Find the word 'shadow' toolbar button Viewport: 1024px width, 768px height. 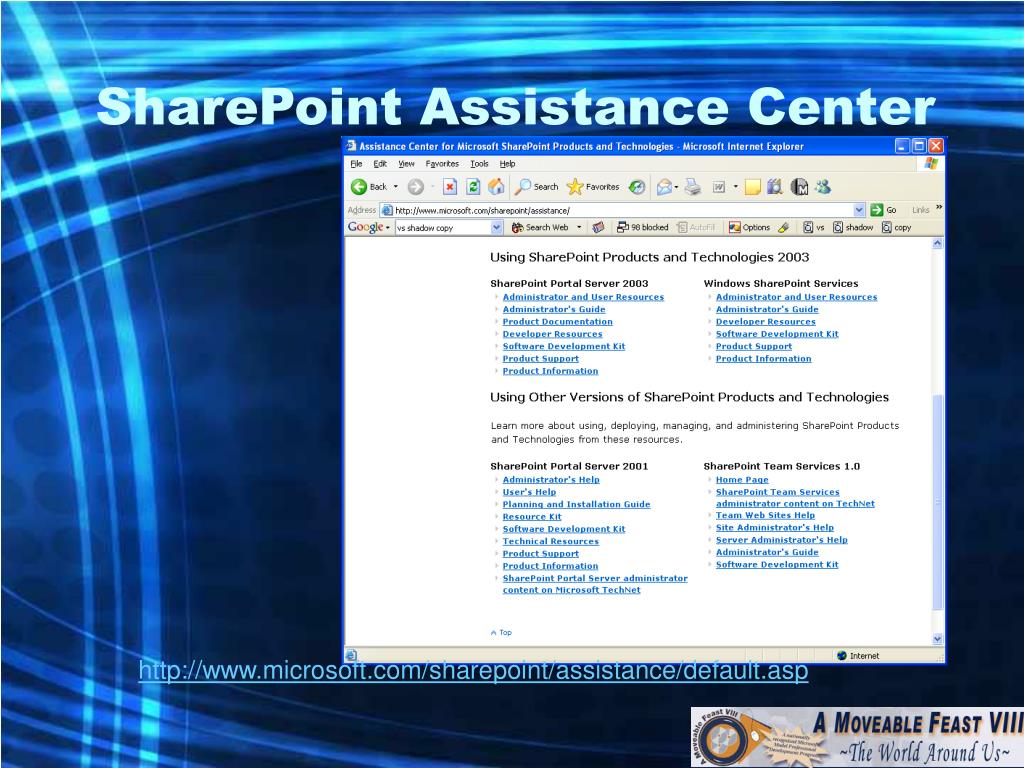pyautogui.click(x=853, y=227)
